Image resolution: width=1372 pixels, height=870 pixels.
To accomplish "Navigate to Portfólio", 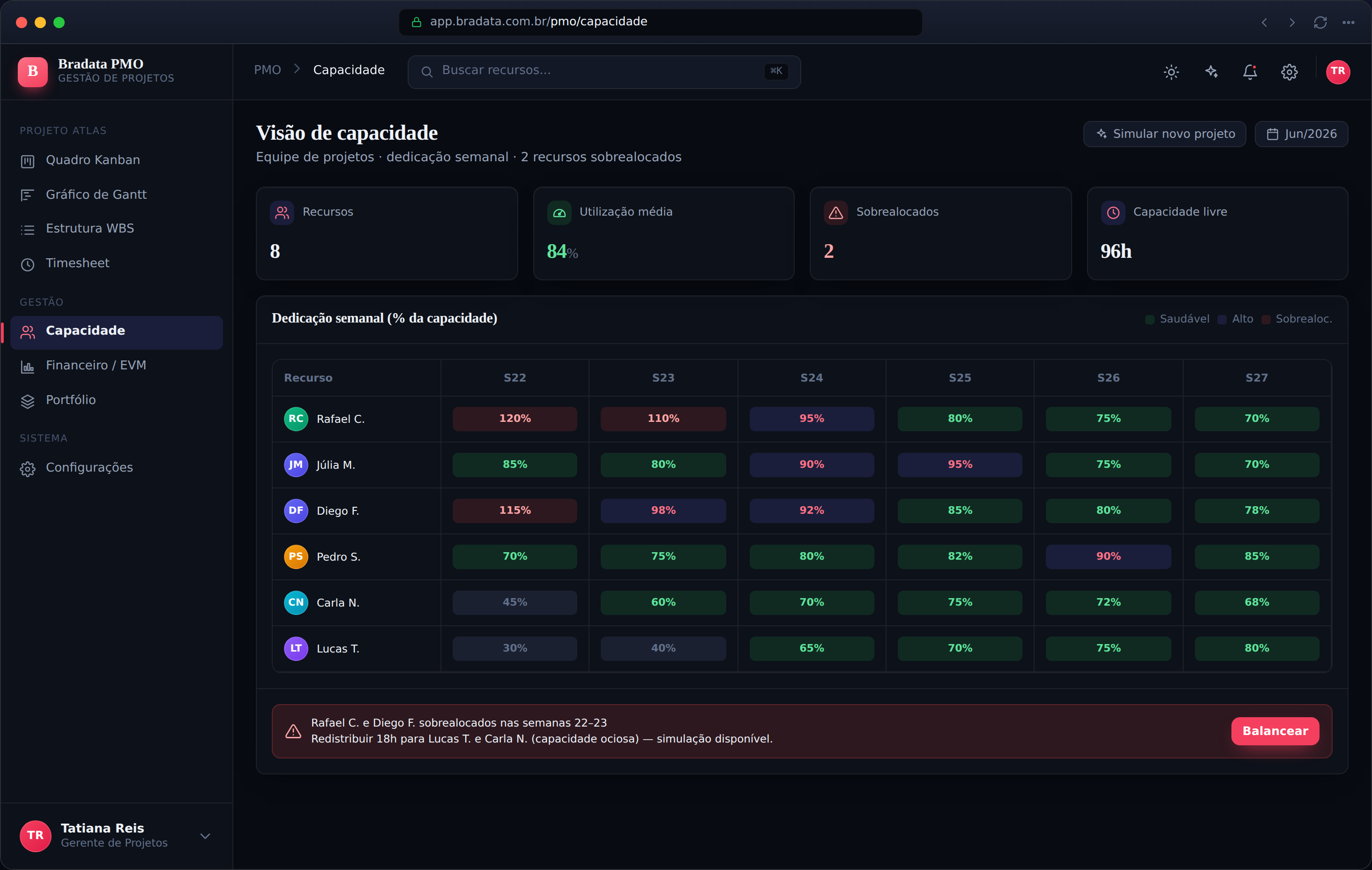I will click(116, 400).
